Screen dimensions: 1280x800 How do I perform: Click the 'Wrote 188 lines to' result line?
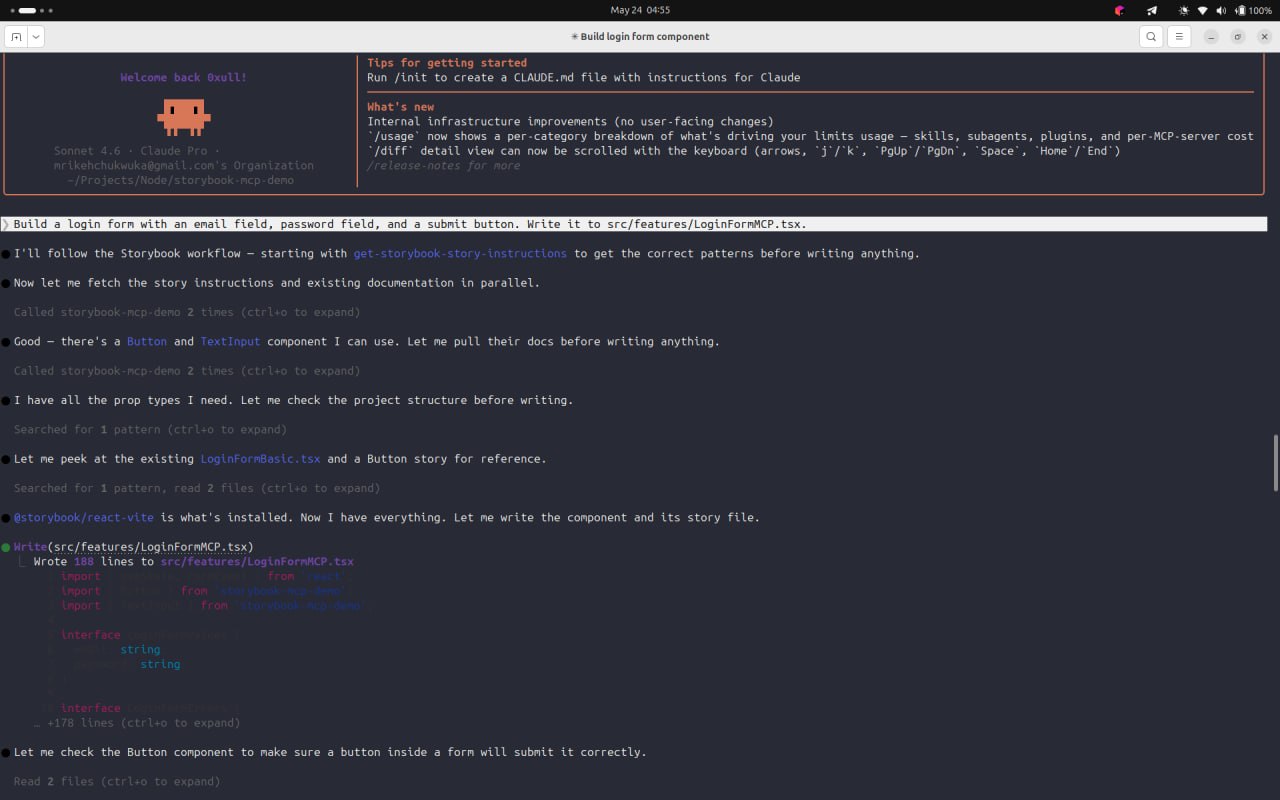[194, 562]
